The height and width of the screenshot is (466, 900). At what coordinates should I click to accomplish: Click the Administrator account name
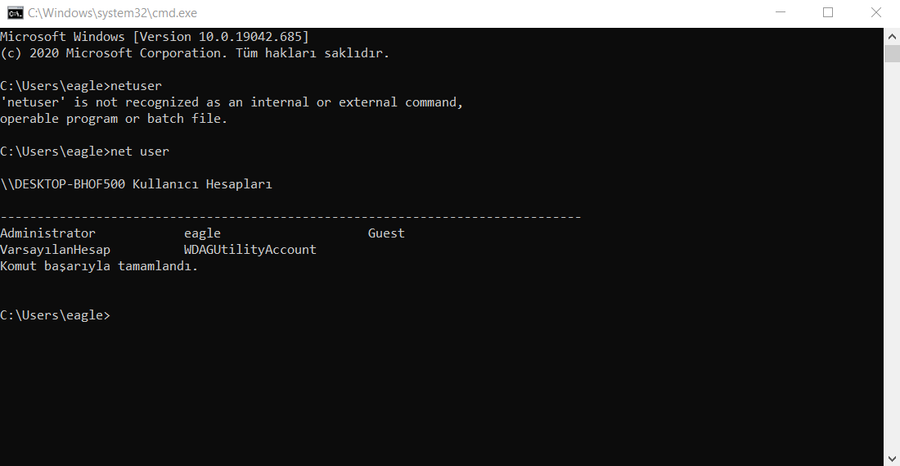[48, 233]
